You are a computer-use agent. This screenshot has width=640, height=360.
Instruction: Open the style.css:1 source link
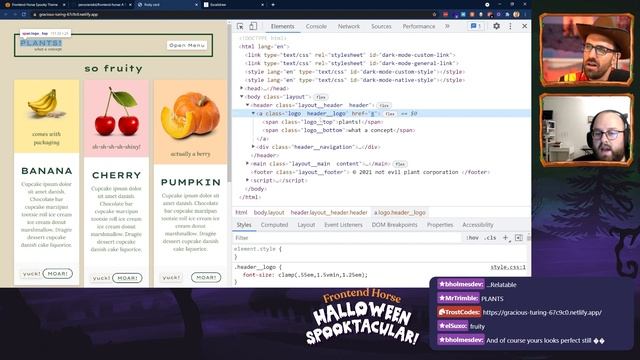point(508,267)
